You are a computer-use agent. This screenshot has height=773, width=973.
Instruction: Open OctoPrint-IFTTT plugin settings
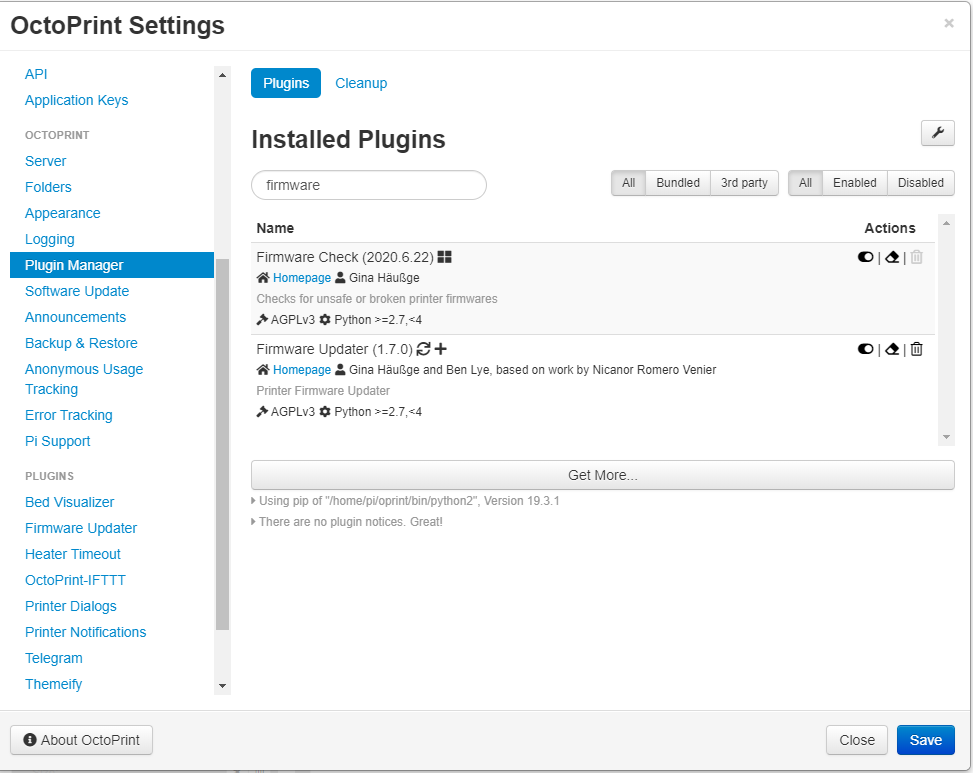coord(75,580)
